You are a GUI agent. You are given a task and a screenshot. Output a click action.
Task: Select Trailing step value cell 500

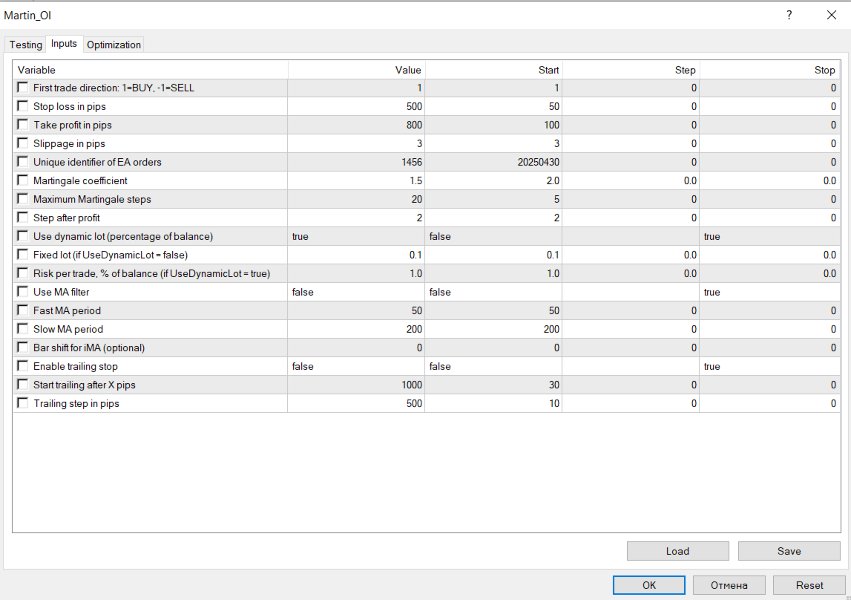coord(357,403)
